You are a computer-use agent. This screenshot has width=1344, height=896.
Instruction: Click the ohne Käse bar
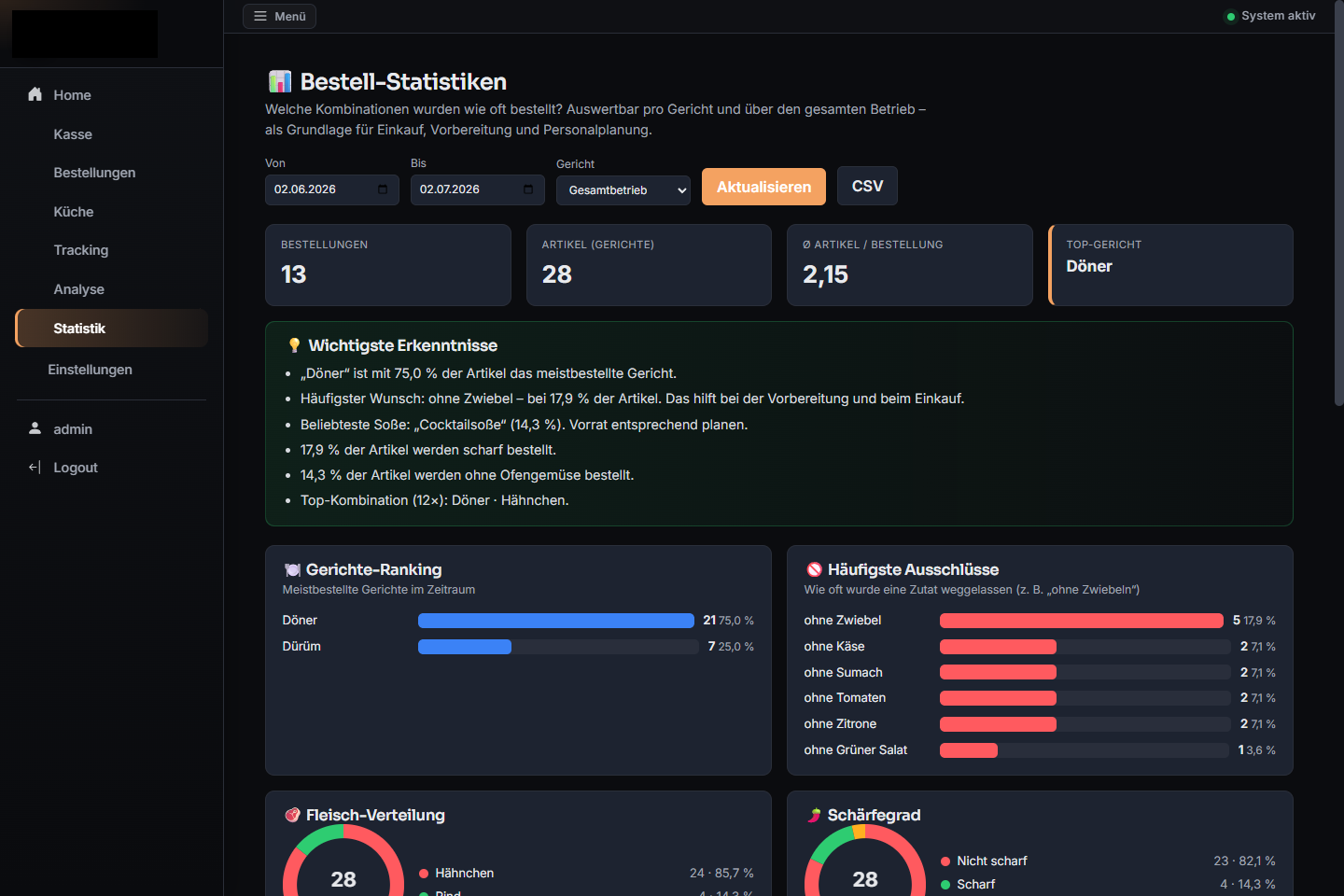coord(998,647)
